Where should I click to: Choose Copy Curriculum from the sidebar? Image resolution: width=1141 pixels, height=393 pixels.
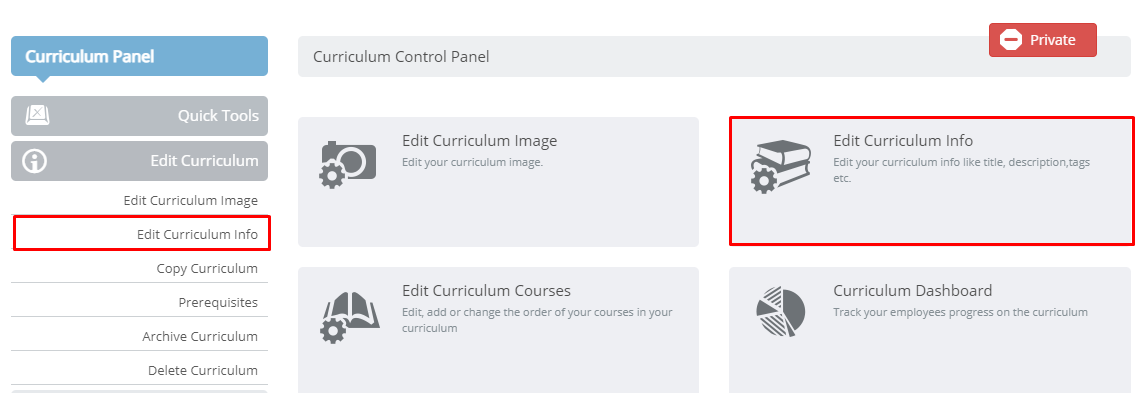(207, 268)
